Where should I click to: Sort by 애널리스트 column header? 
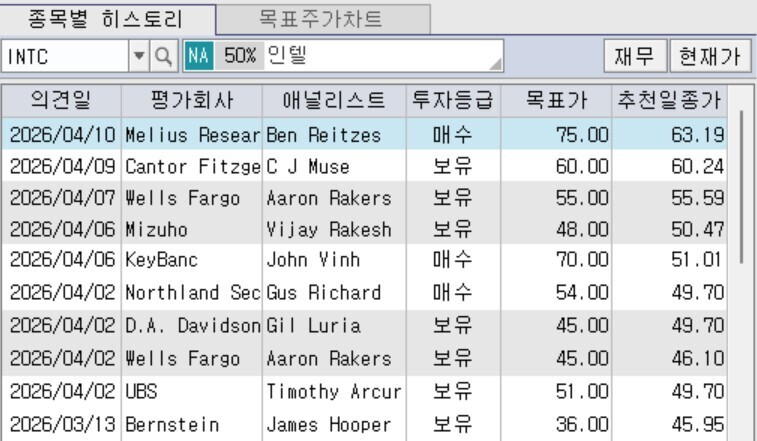click(x=334, y=100)
